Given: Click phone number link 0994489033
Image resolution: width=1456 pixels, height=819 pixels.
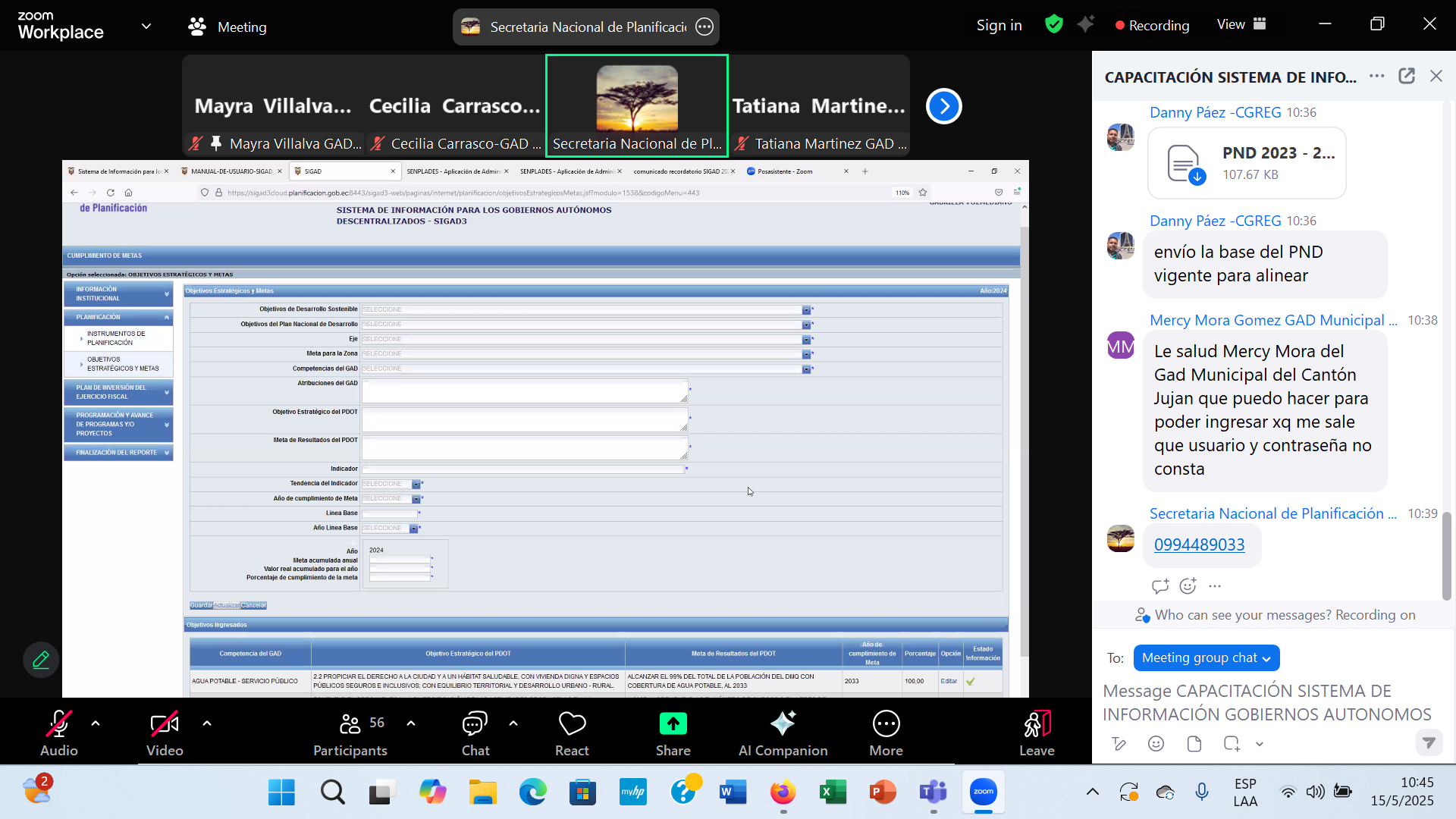Looking at the screenshot, I should pos(1199,544).
